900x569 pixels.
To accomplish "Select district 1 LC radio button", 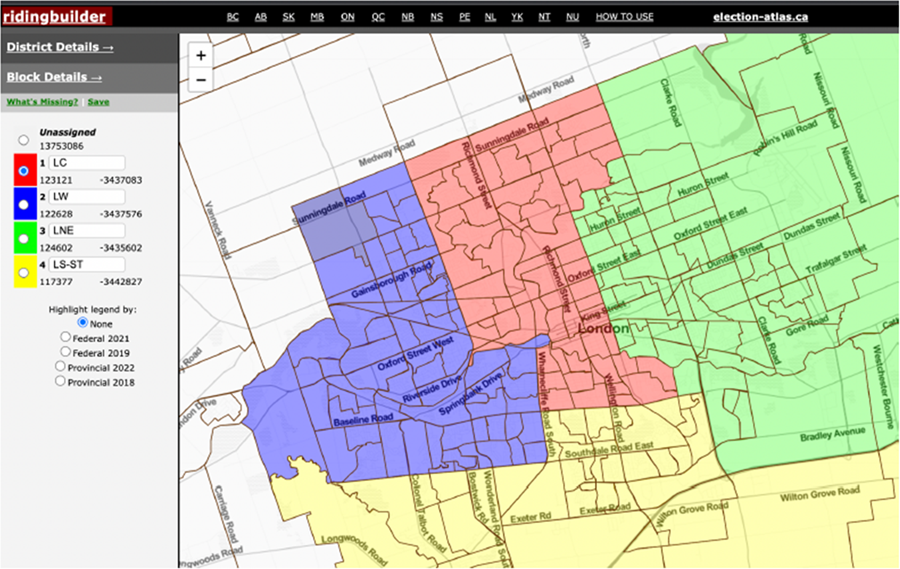I will [x=24, y=171].
